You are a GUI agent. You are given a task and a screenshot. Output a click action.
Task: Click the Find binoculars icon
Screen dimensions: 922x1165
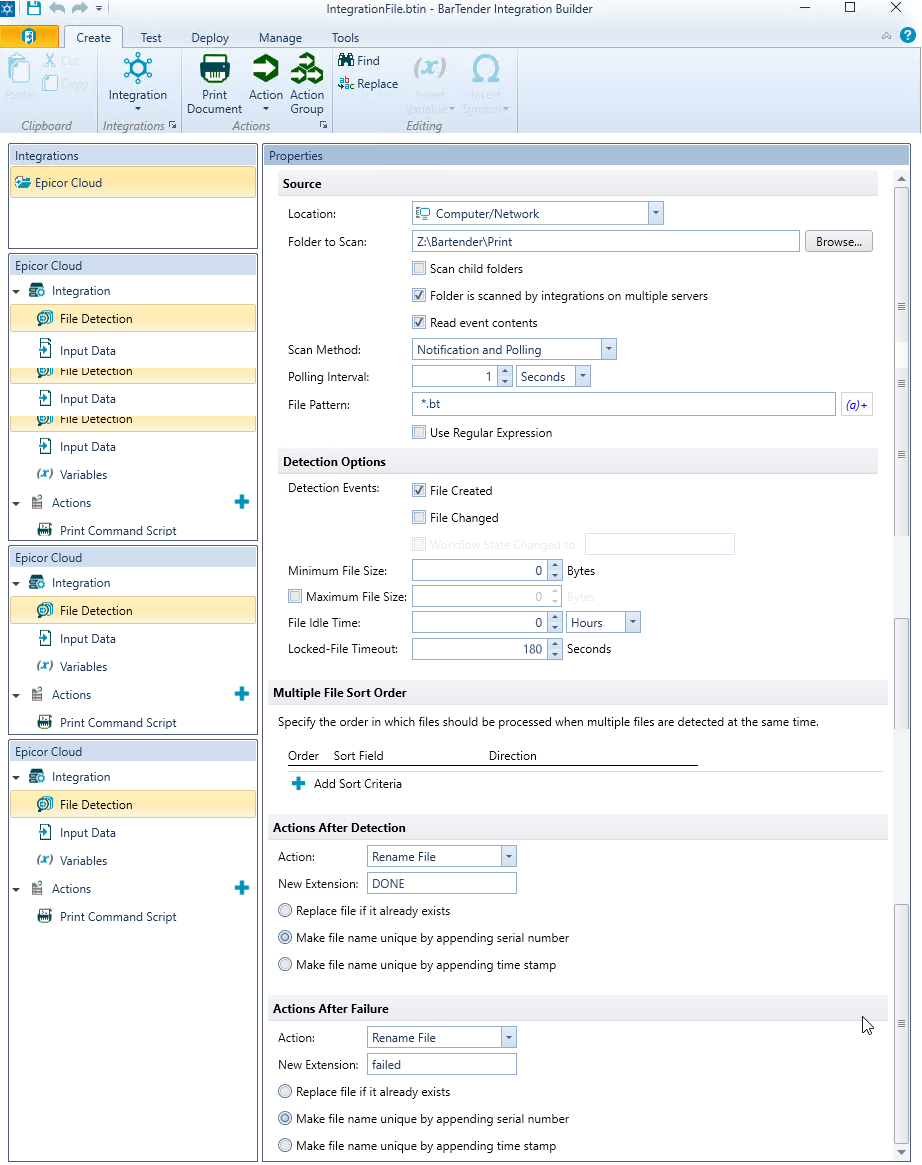coord(346,60)
